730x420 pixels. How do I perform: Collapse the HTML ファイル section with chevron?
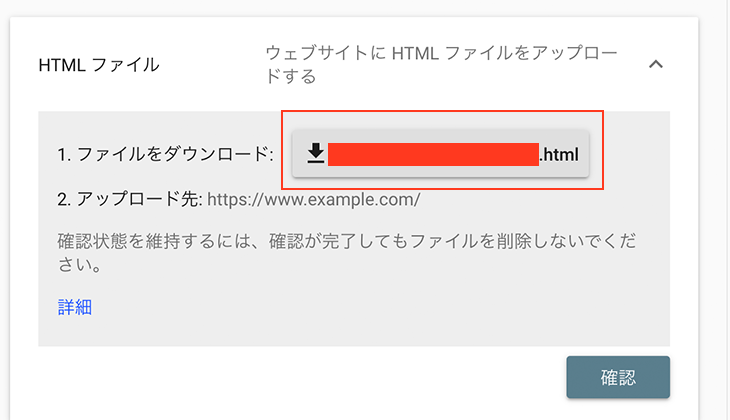tap(656, 64)
